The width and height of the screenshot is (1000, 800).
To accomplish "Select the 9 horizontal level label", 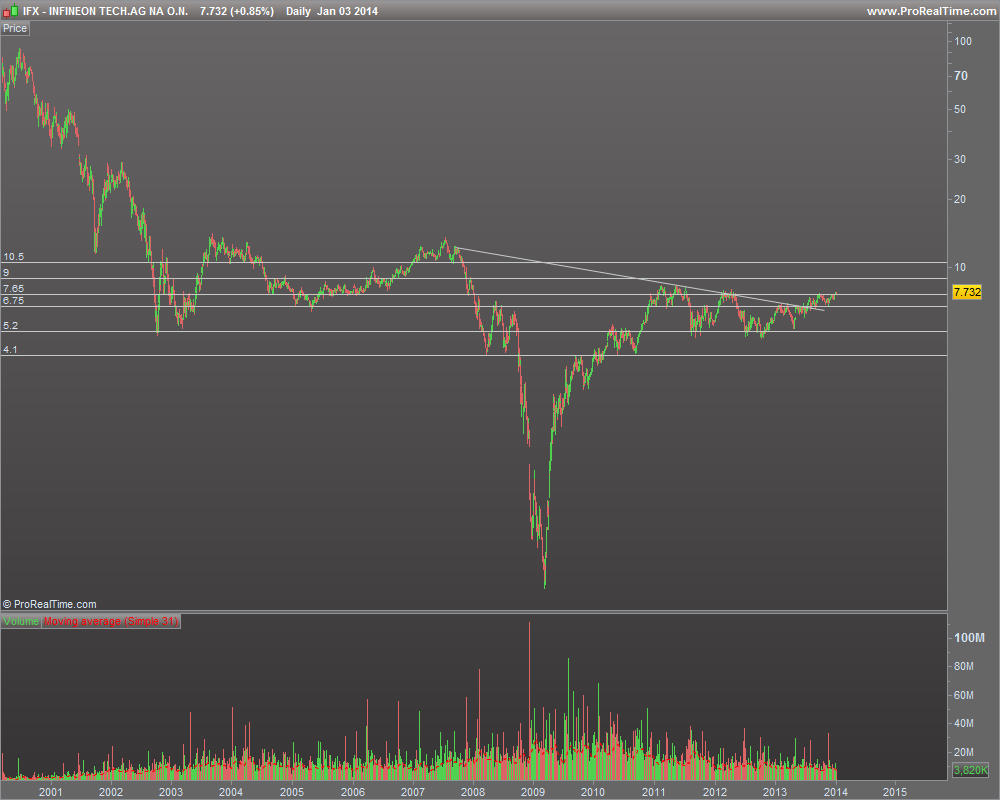I will 6,272.
